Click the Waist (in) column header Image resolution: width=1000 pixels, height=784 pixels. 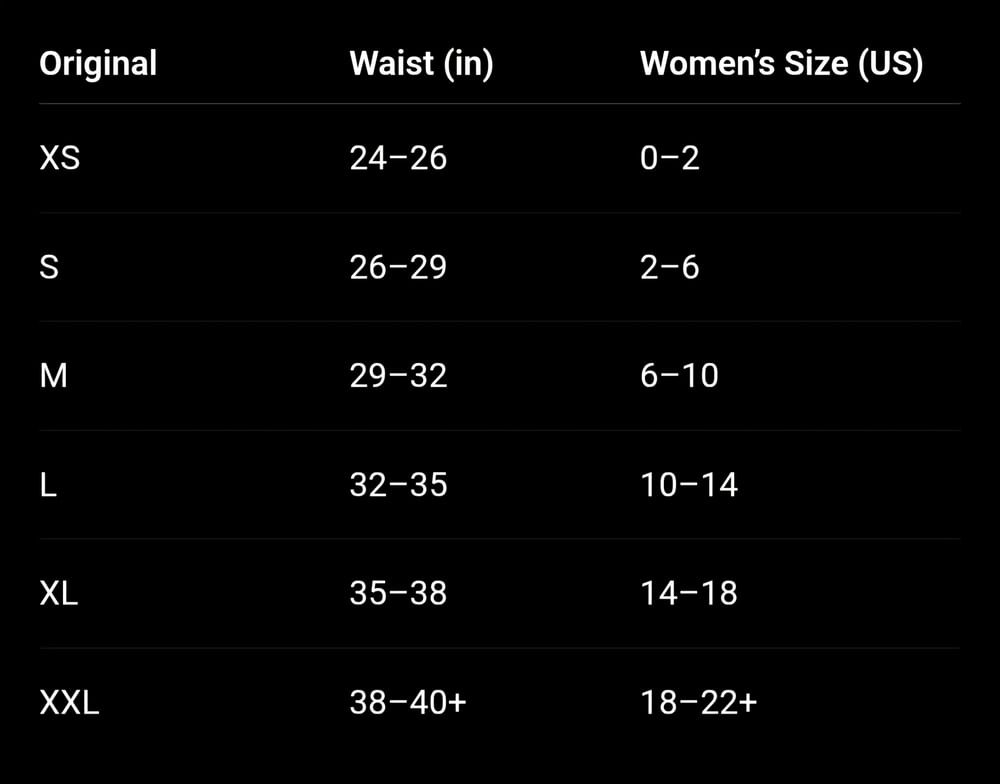pos(421,64)
